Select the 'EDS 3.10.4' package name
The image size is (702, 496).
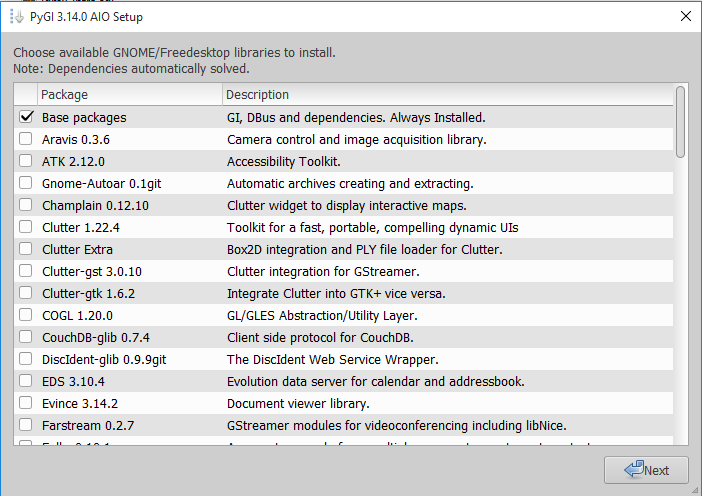(73, 381)
